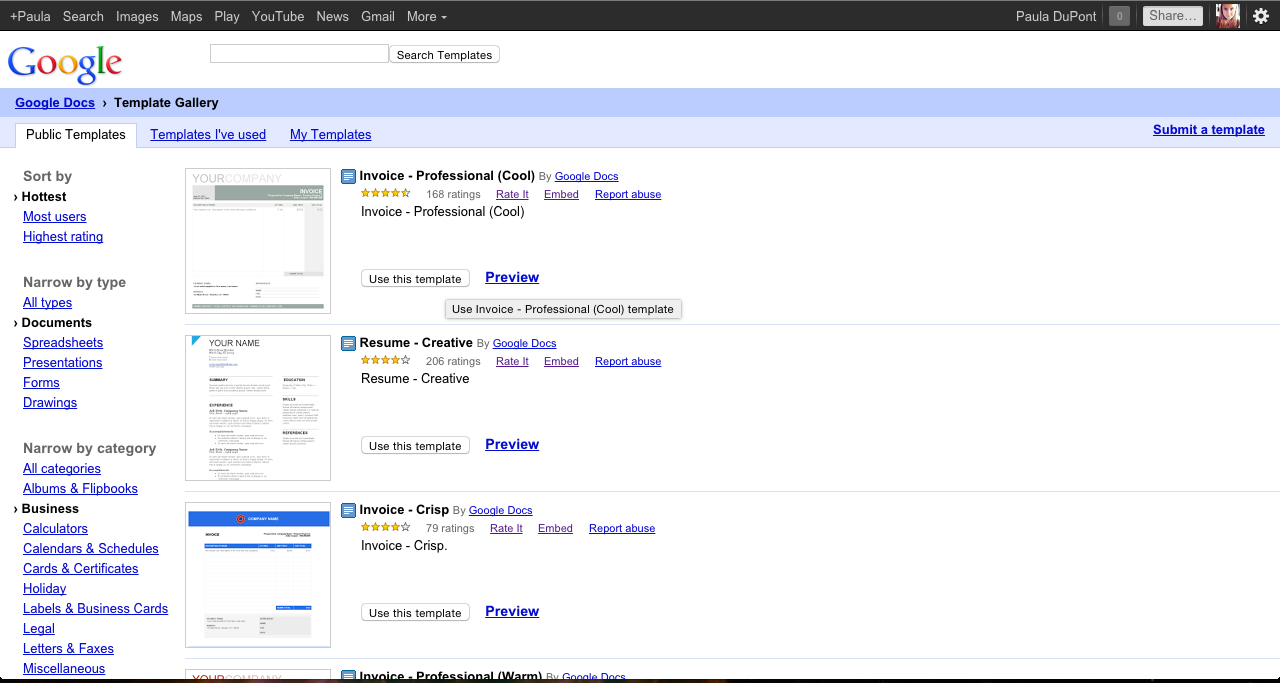Viewport: 1280px width, 683px height.
Task: Click star rating of Resume - Creative
Action: 385,360
